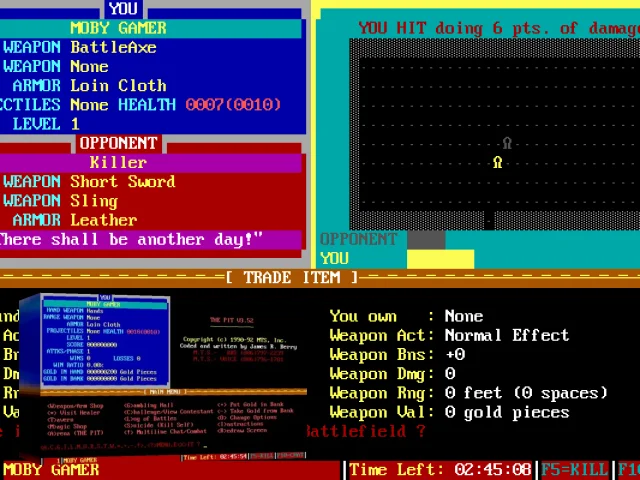
Task: Click the Weapon Dmg 0 value
Action: (x=450, y=374)
